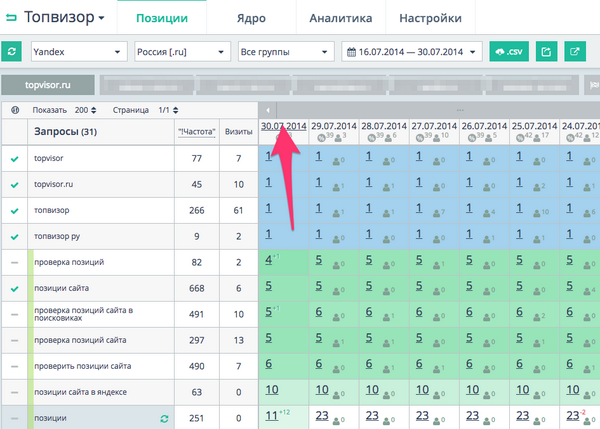Open the 28.07.2014 date column header
The width and height of the screenshot is (600, 429).
pos(384,126)
